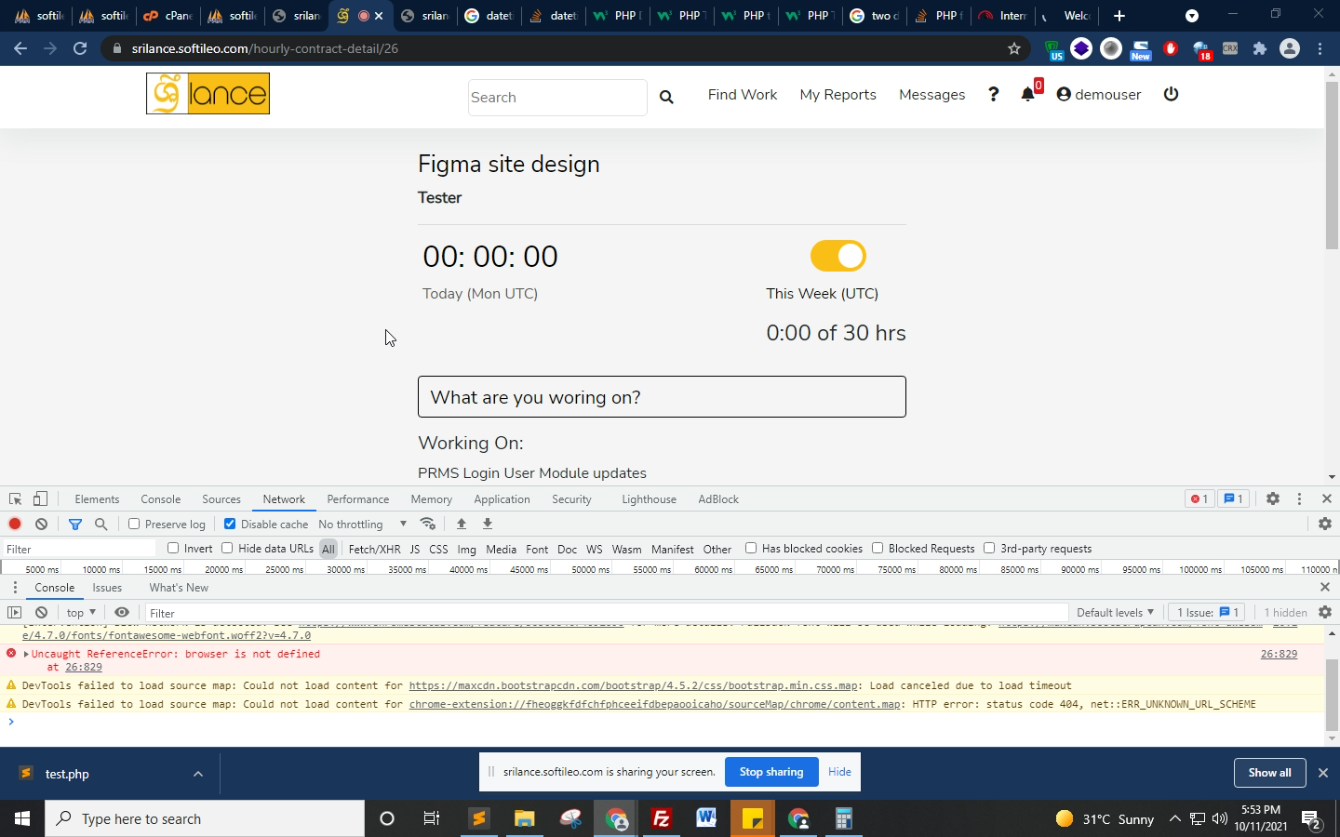1340x837 pixels.
Task: Open the DevTools settings gear
Action: (1272, 499)
